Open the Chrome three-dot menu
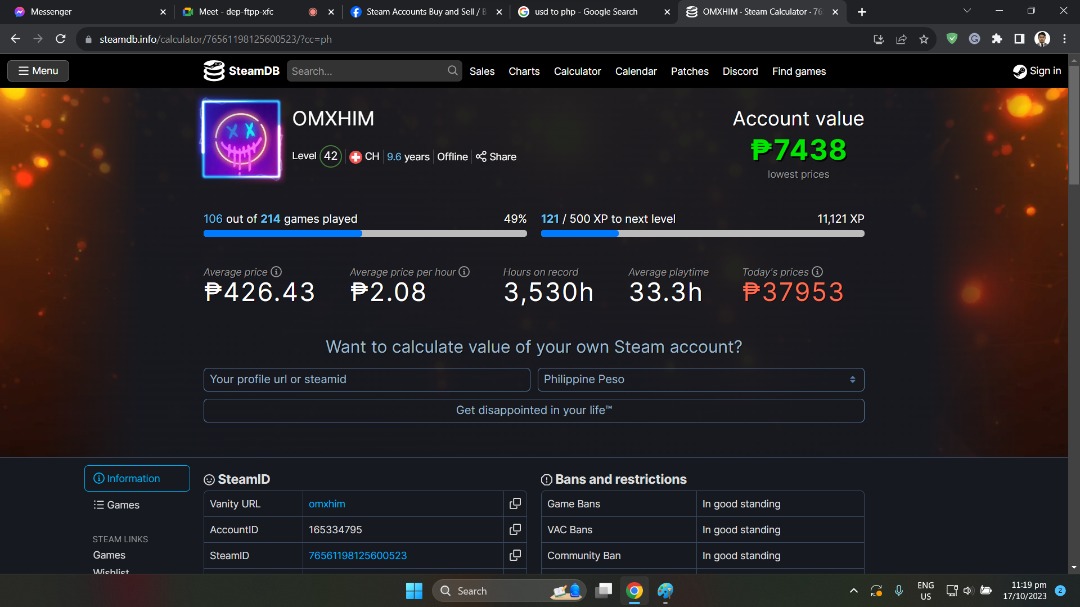 click(1065, 39)
